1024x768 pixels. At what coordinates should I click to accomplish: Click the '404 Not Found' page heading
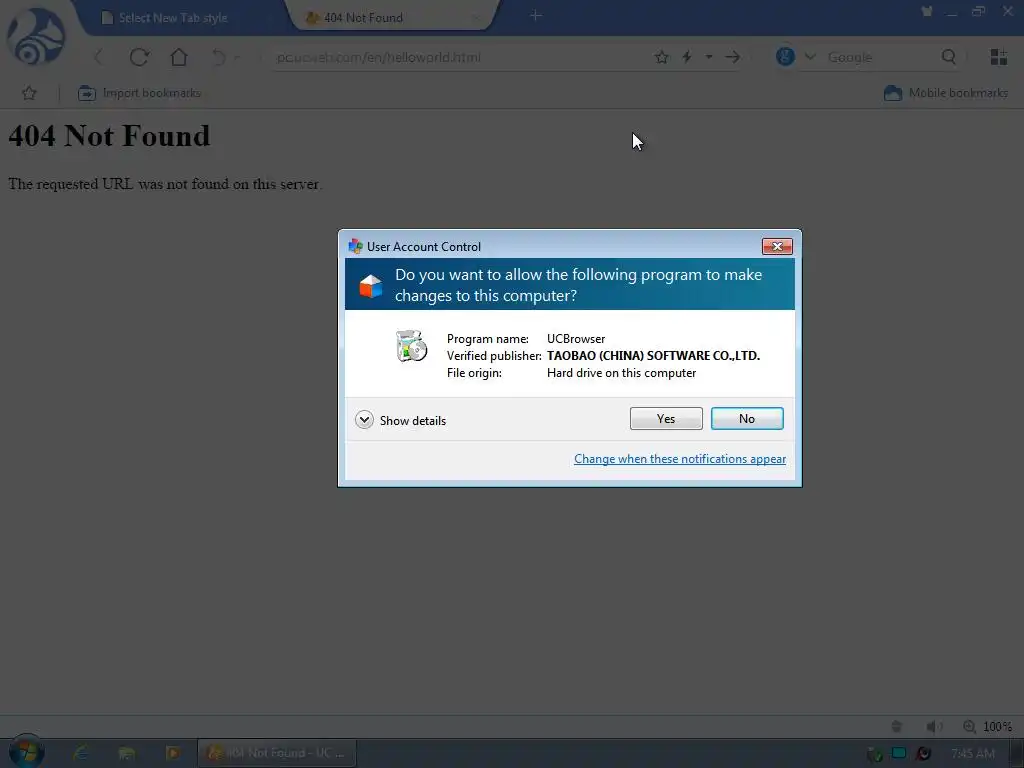(109, 136)
